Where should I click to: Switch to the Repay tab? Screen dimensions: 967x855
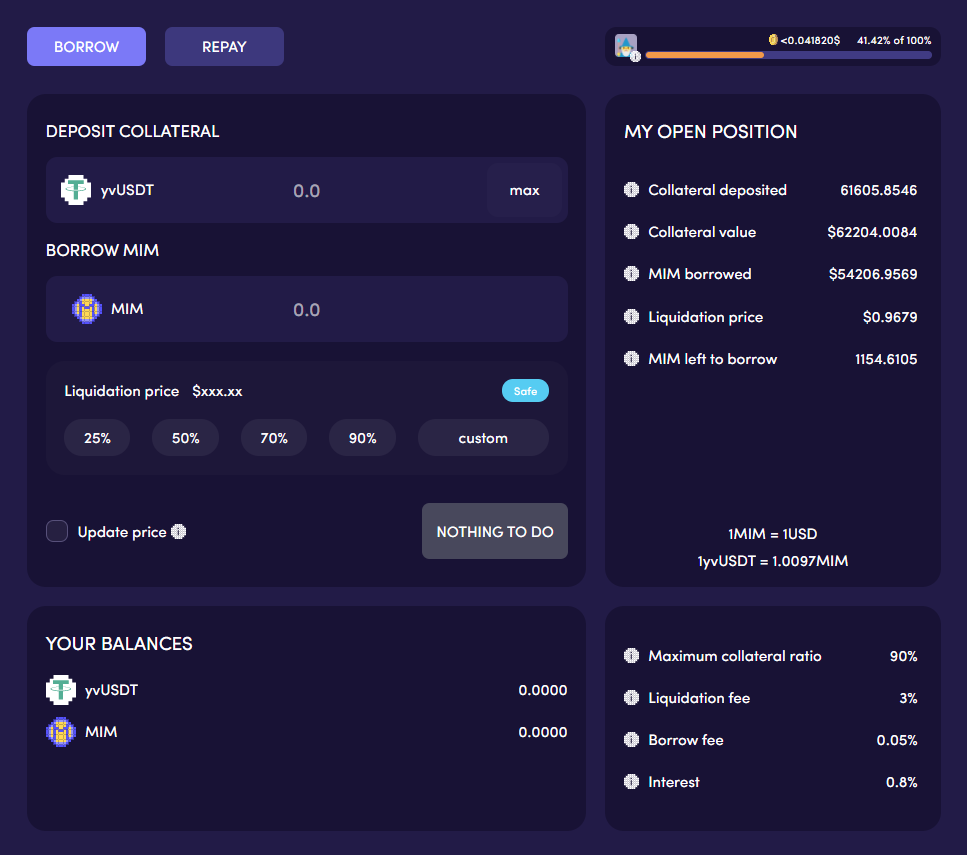pyautogui.click(x=224, y=47)
